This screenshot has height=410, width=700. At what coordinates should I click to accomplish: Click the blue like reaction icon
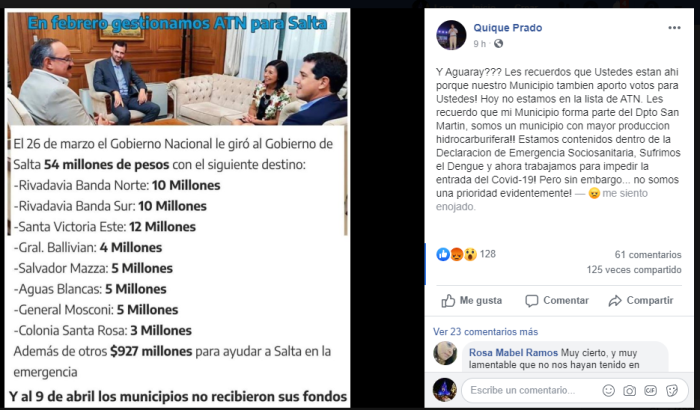pyautogui.click(x=443, y=255)
